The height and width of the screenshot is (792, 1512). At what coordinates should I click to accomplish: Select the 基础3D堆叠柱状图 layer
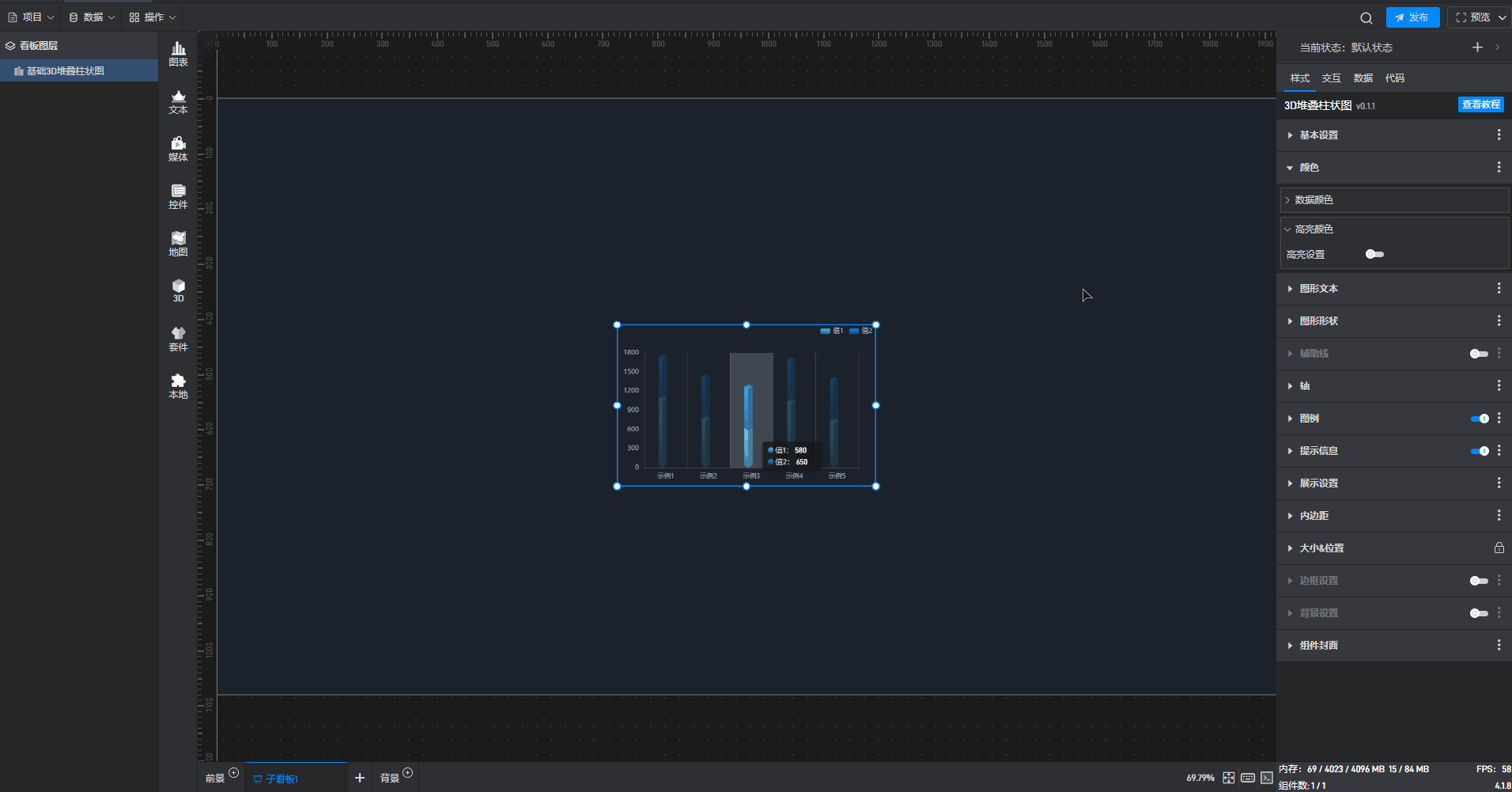click(x=66, y=71)
